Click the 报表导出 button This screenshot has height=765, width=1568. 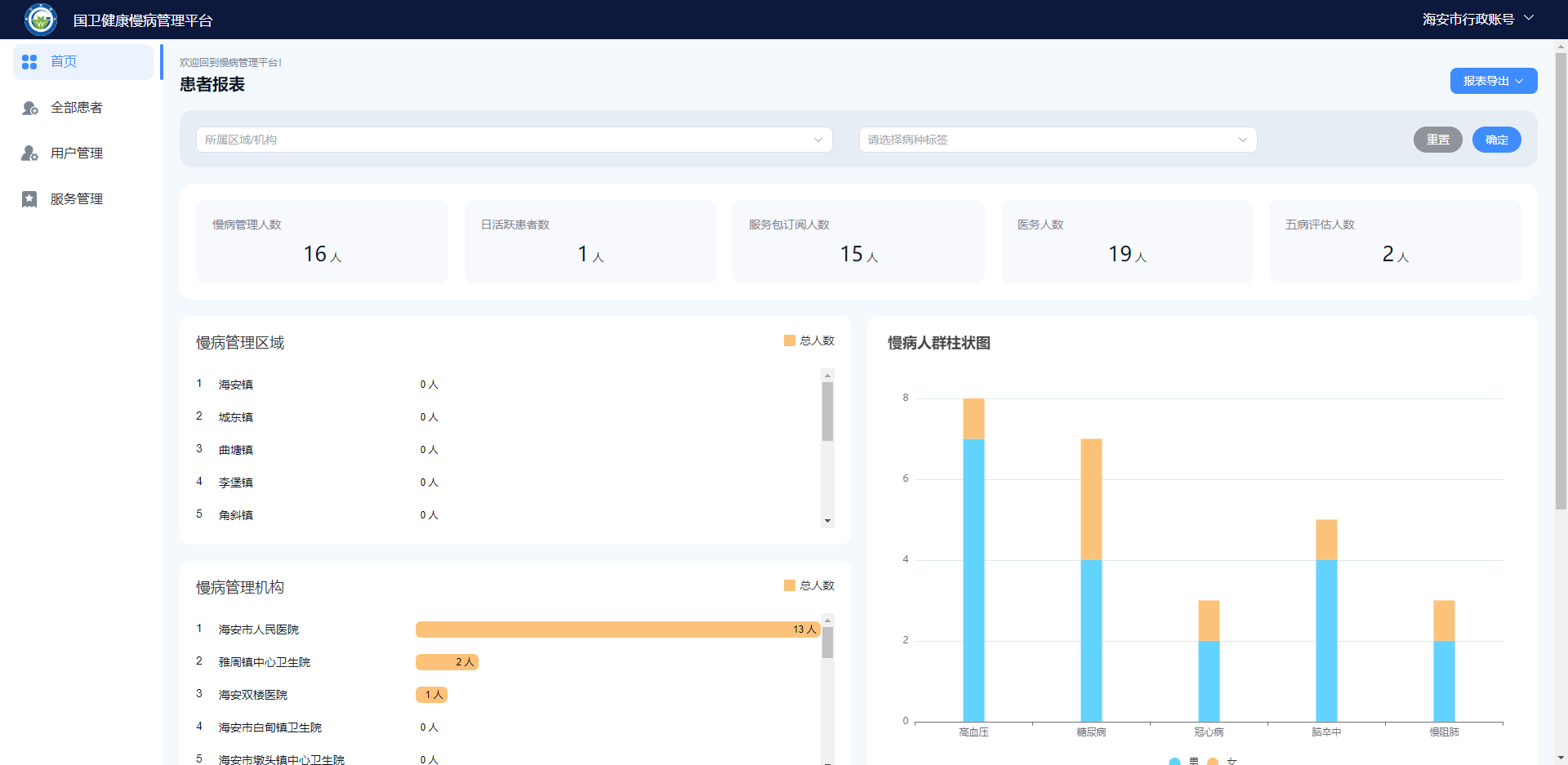click(x=1494, y=81)
